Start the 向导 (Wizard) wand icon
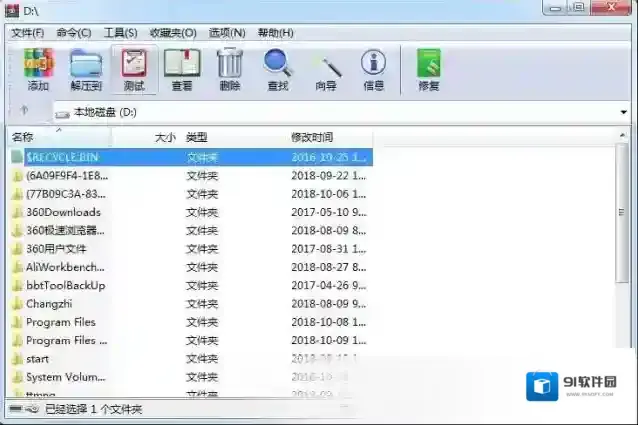 tap(326, 69)
